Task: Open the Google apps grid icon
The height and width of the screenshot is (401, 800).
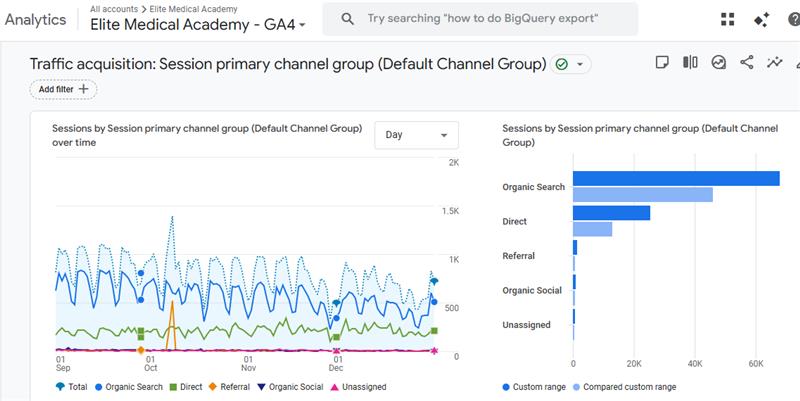Action: [727, 19]
